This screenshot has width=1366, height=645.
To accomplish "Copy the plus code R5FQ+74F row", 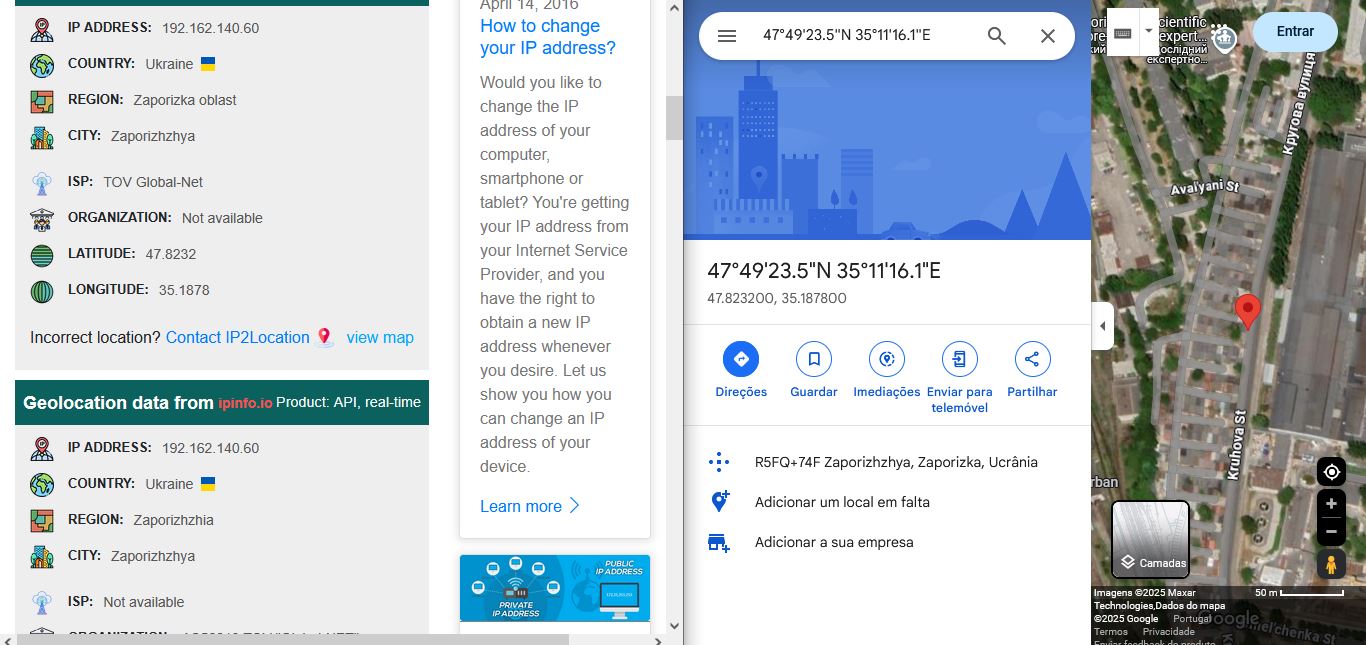I will point(887,462).
